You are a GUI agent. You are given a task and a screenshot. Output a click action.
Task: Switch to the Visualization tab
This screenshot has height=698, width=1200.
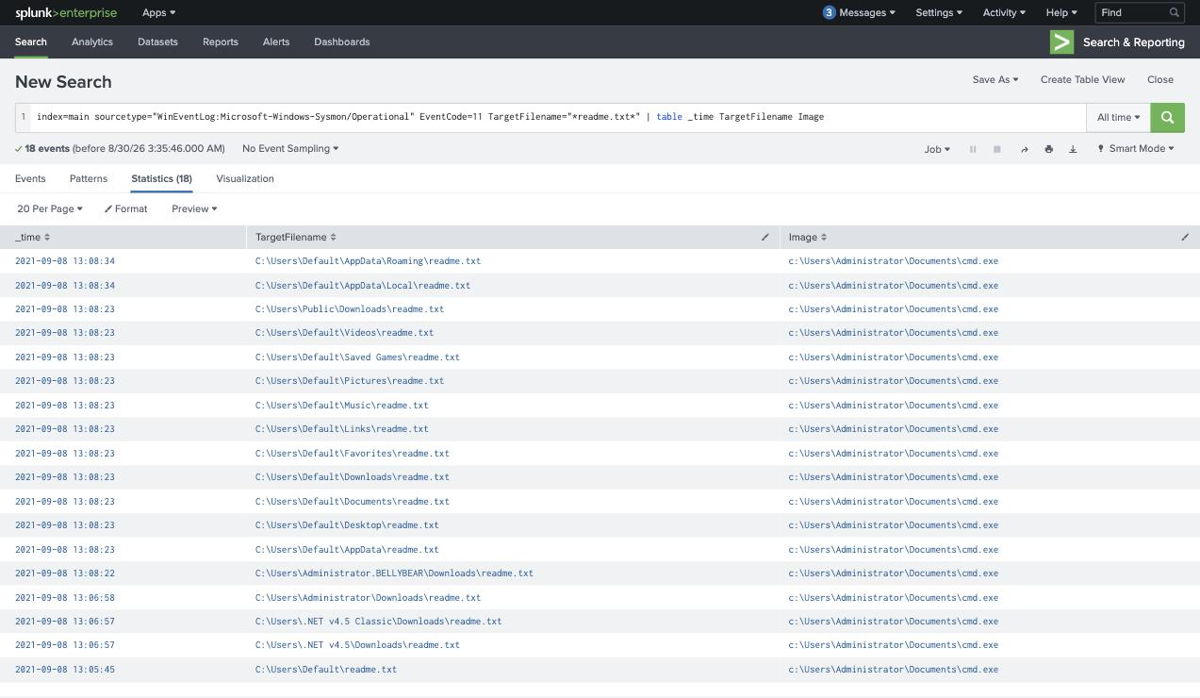coord(245,179)
